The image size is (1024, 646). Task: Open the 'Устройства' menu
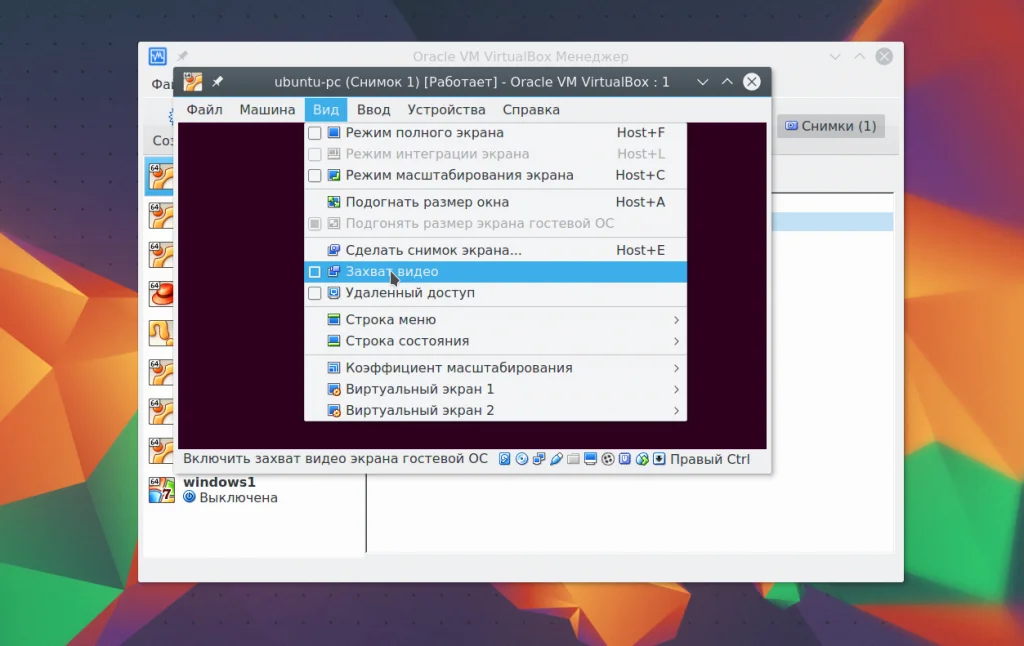pos(446,110)
